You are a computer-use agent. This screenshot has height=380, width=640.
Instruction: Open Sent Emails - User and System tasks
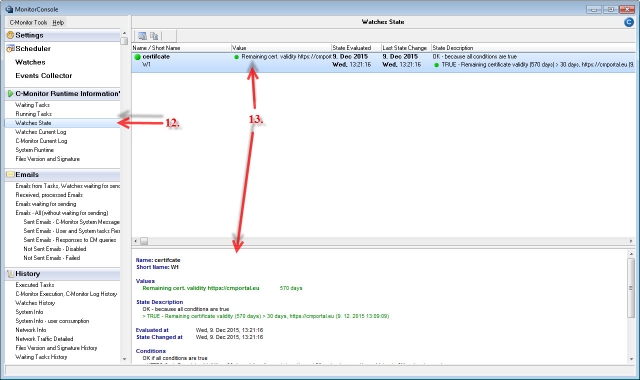click(71, 231)
